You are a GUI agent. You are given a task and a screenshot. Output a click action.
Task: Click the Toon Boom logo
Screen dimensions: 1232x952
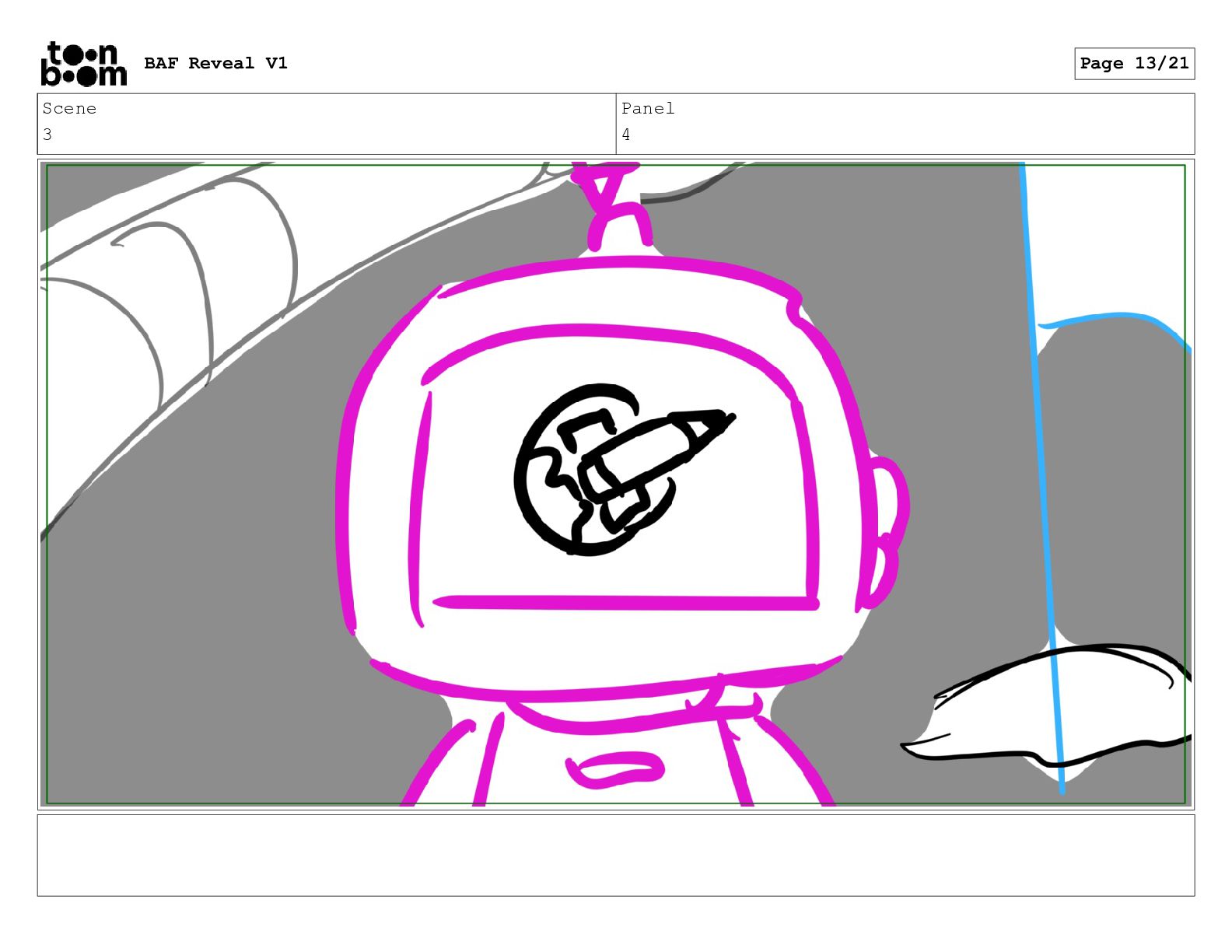(x=83, y=64)
